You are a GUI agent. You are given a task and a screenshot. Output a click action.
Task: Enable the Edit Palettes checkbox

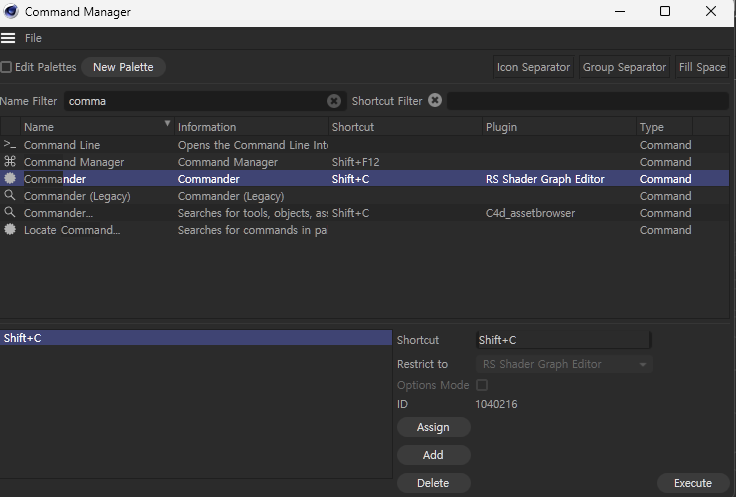click(x=7, y=67)
